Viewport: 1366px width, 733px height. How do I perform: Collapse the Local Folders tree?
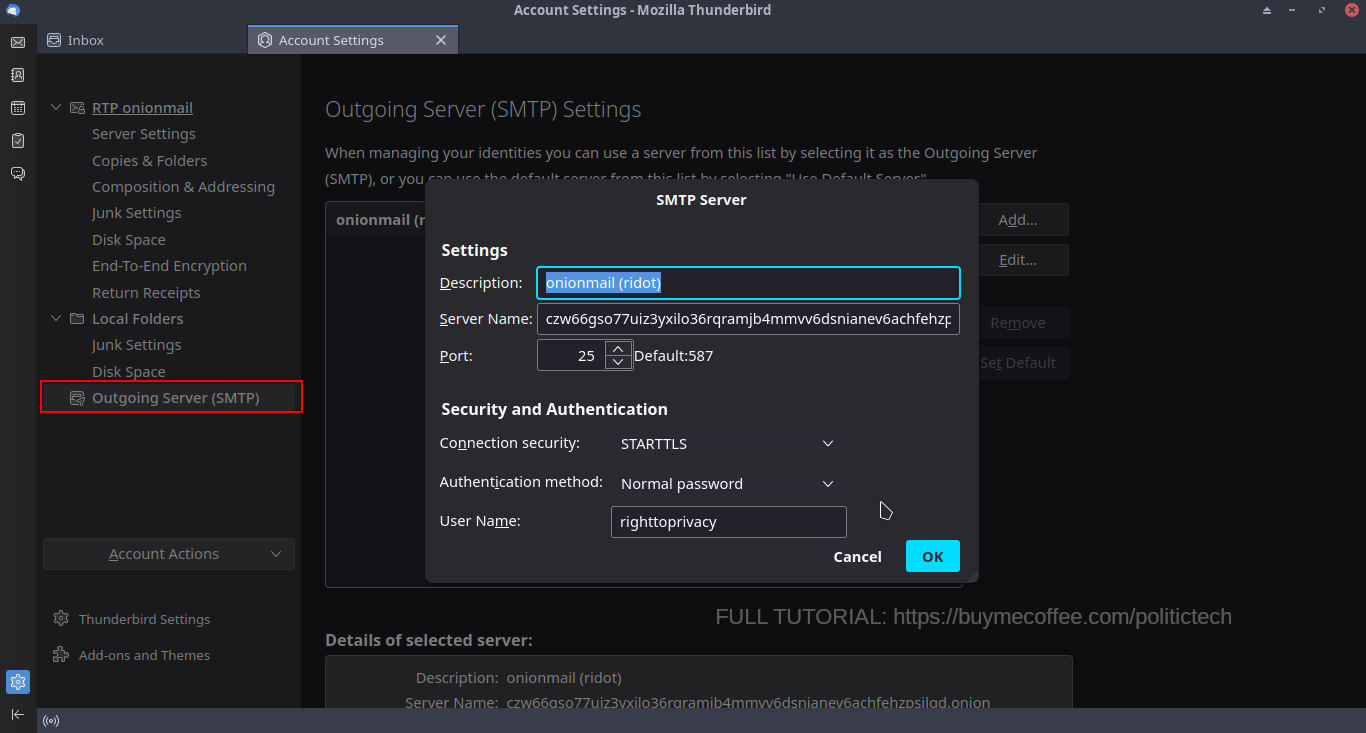point(56,319)
